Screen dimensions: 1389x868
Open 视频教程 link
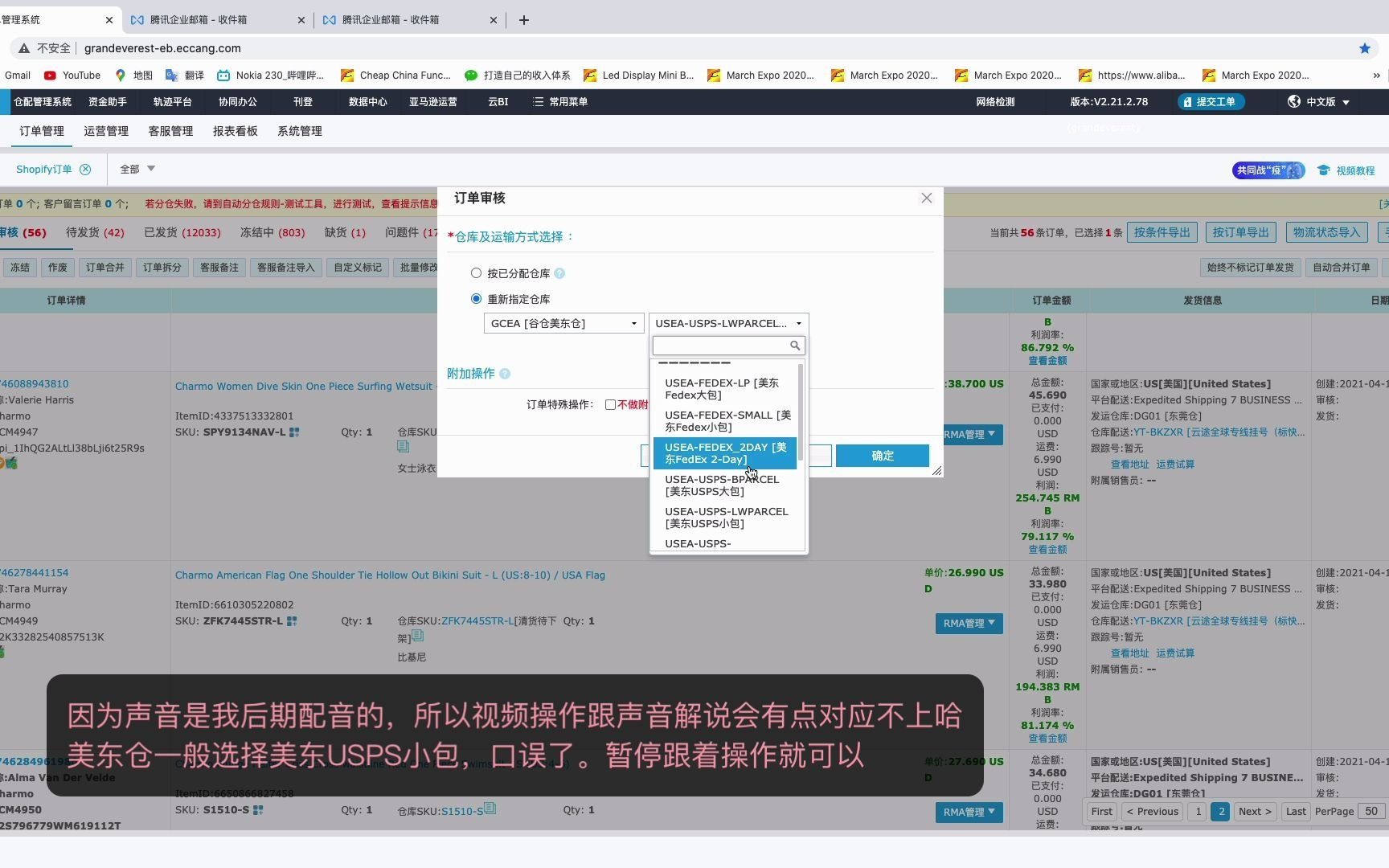[x=1346, y=170]
